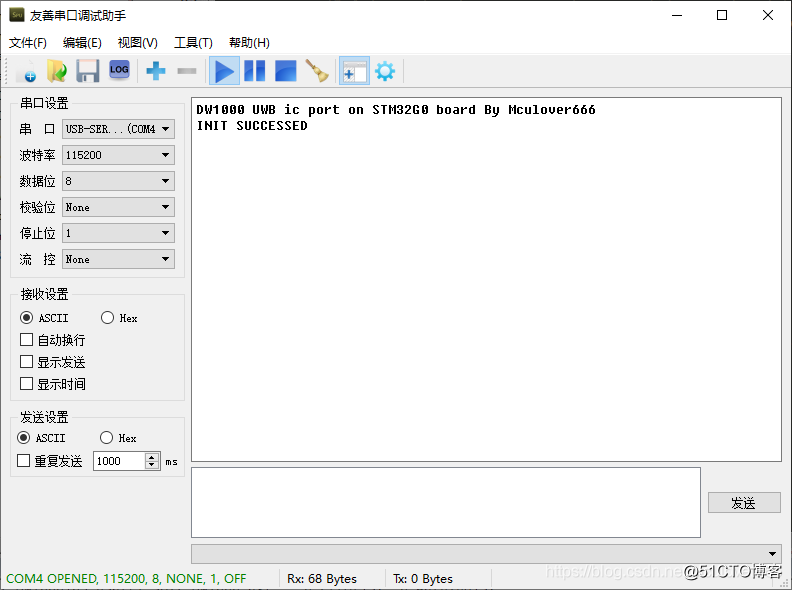The image size is (792, 590).
Task: Click the INIT SUCCESSED line
Action: pos(252,126)
